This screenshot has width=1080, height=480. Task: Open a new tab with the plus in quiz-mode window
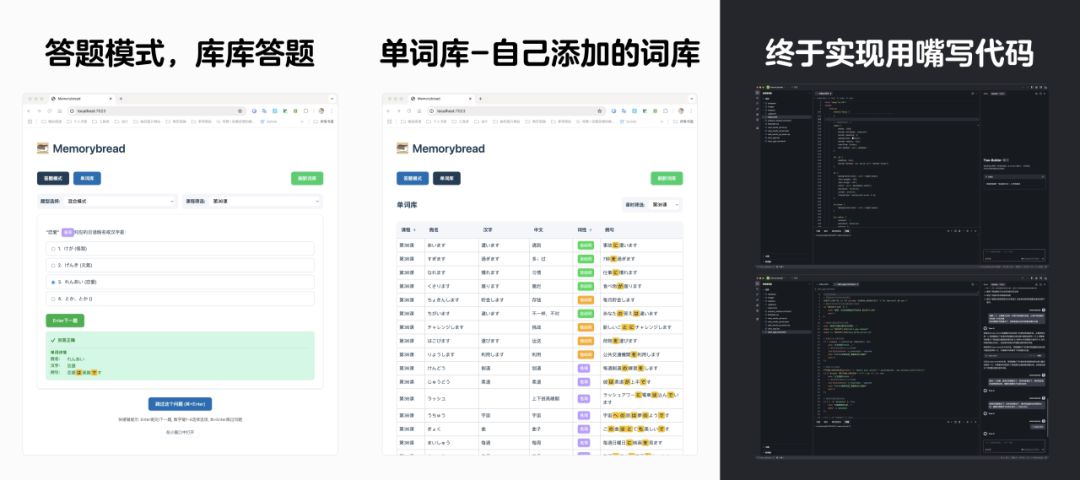click(121, 98)
